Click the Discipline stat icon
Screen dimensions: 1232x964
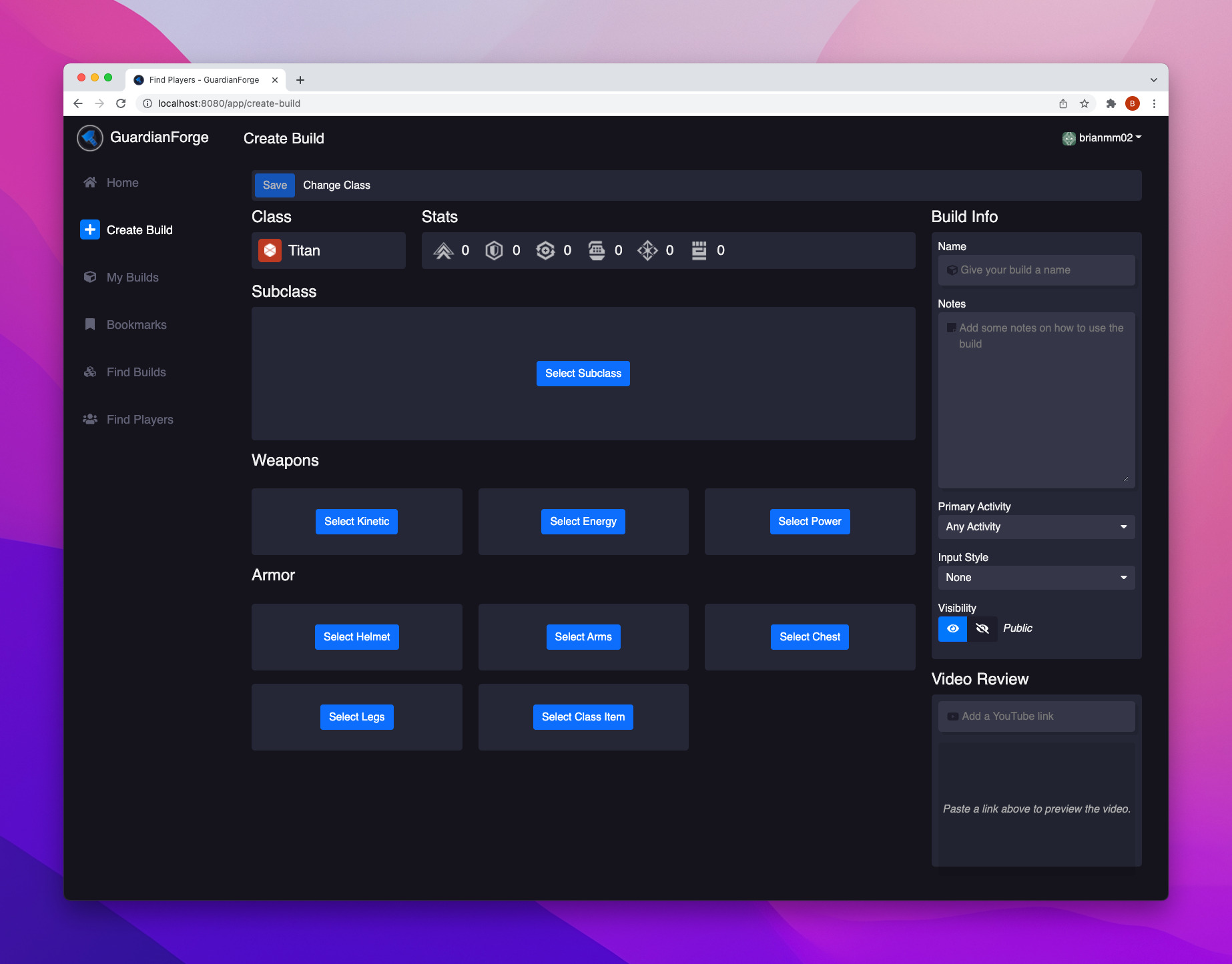pyautogui.click(x=597, y=250)
